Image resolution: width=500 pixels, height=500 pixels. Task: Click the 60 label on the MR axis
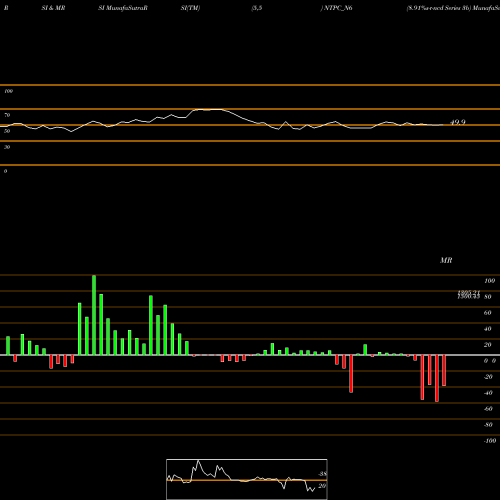point(488,313)
